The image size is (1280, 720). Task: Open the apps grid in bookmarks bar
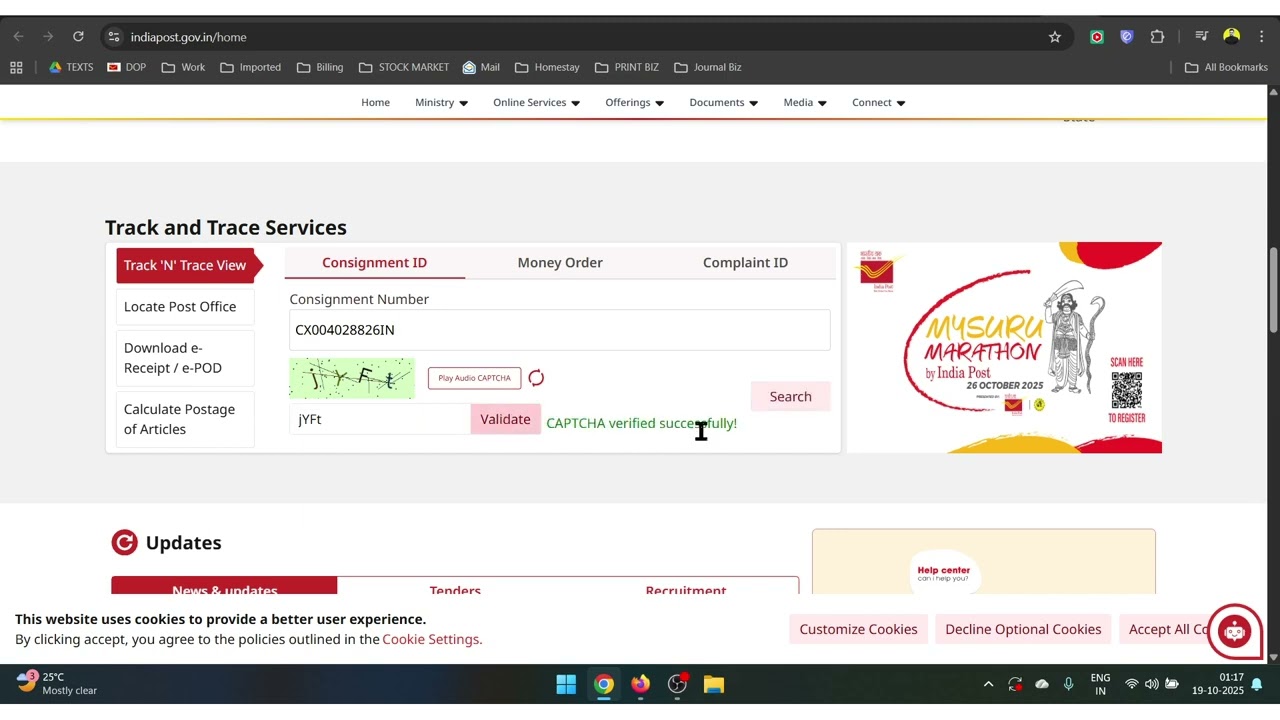click(x=16, y=67)
